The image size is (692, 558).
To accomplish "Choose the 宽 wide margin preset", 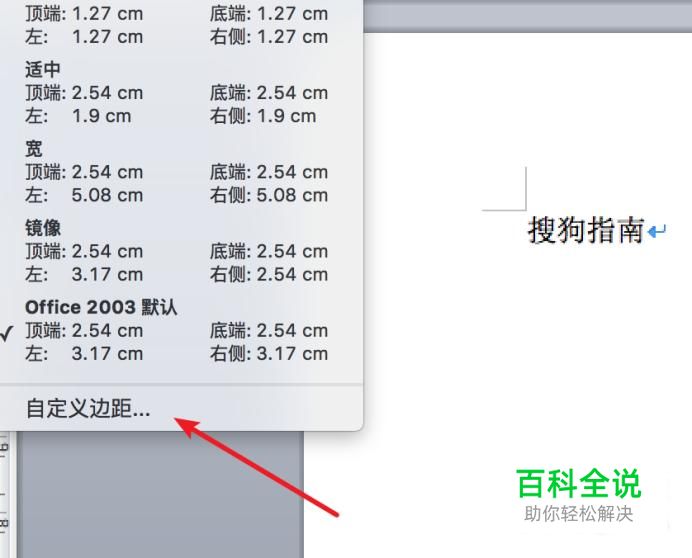I will (181, 172).
